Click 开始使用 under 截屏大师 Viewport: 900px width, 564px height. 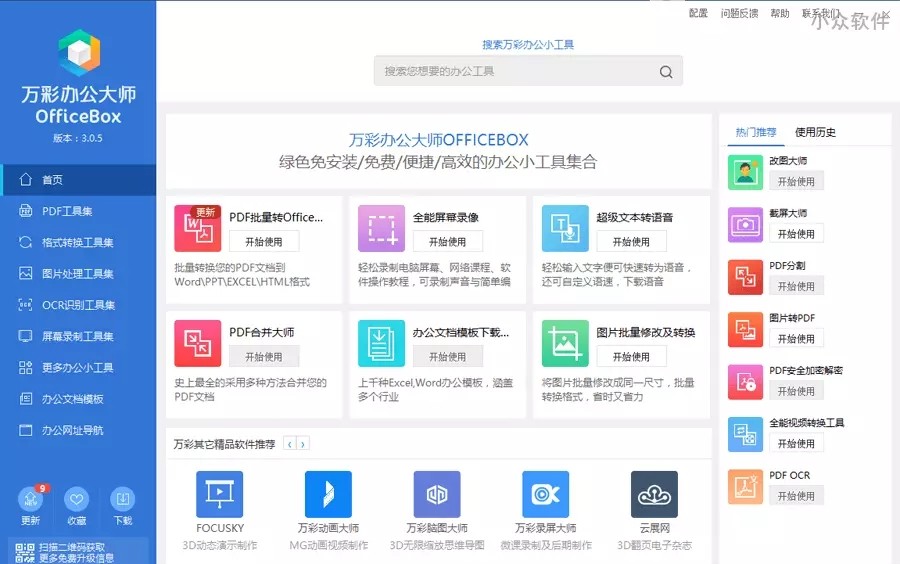(x=796, y=234)
